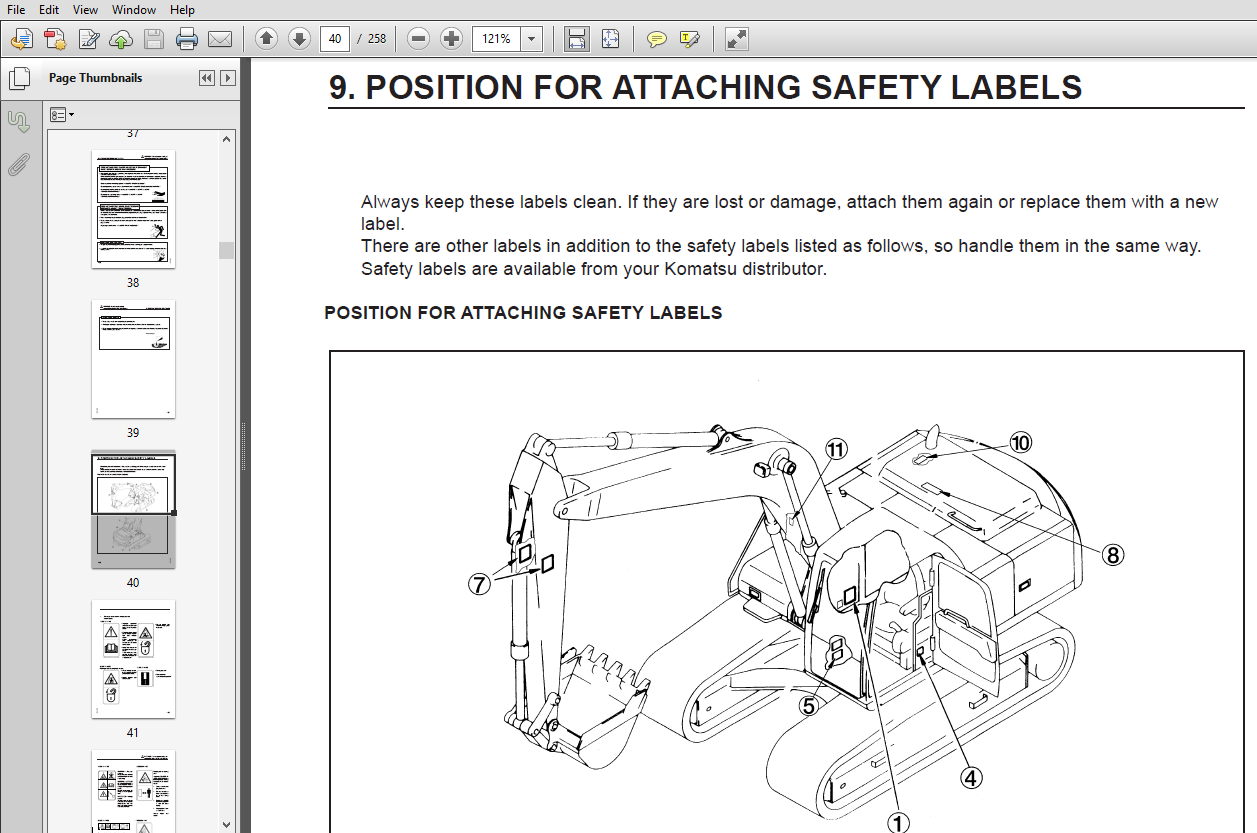This screenshot has width=1257, height=833.
Task: Add a sticky note comment icon
Action: pos(657,39)
